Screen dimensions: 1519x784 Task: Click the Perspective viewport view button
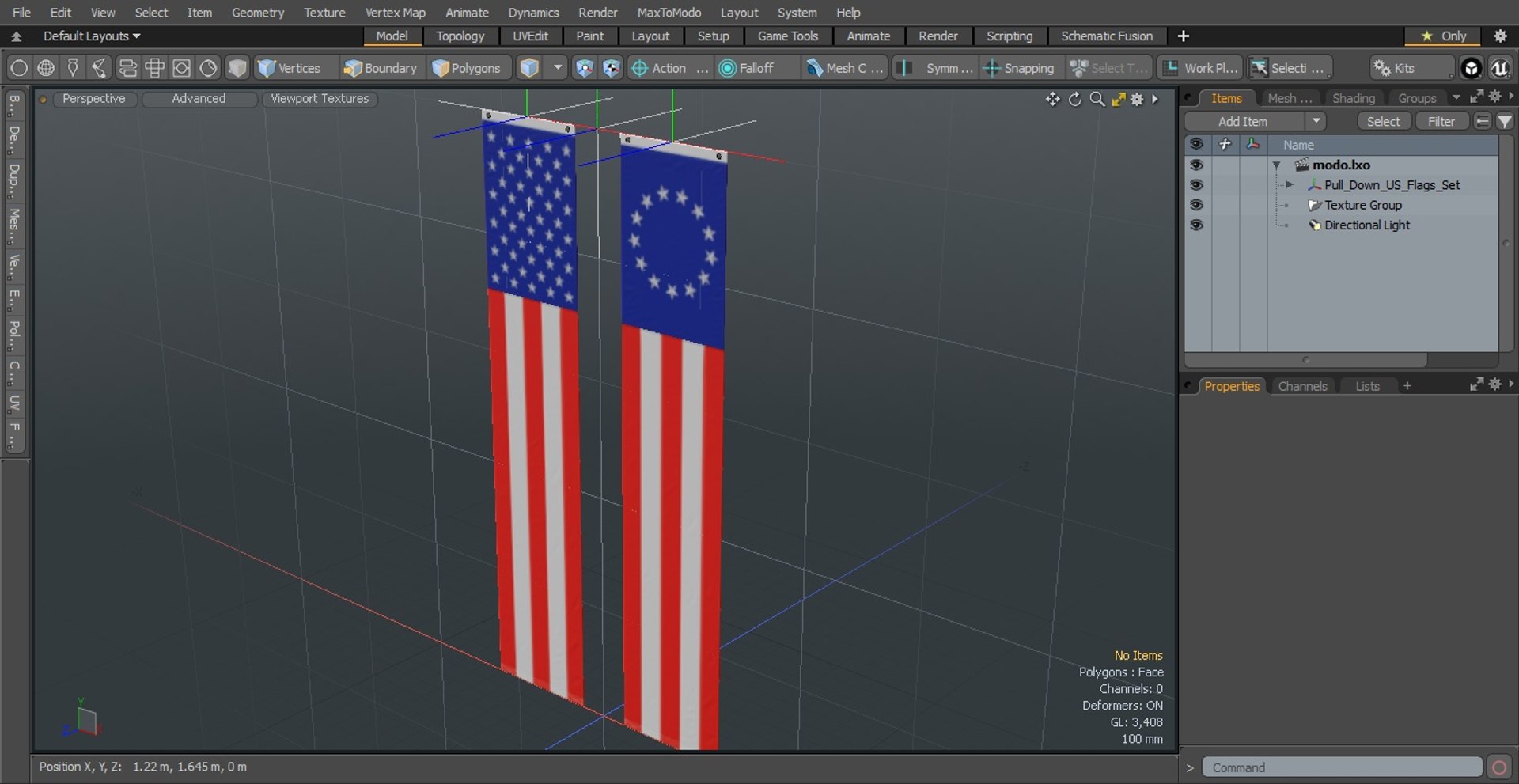[x=93, y=98]
